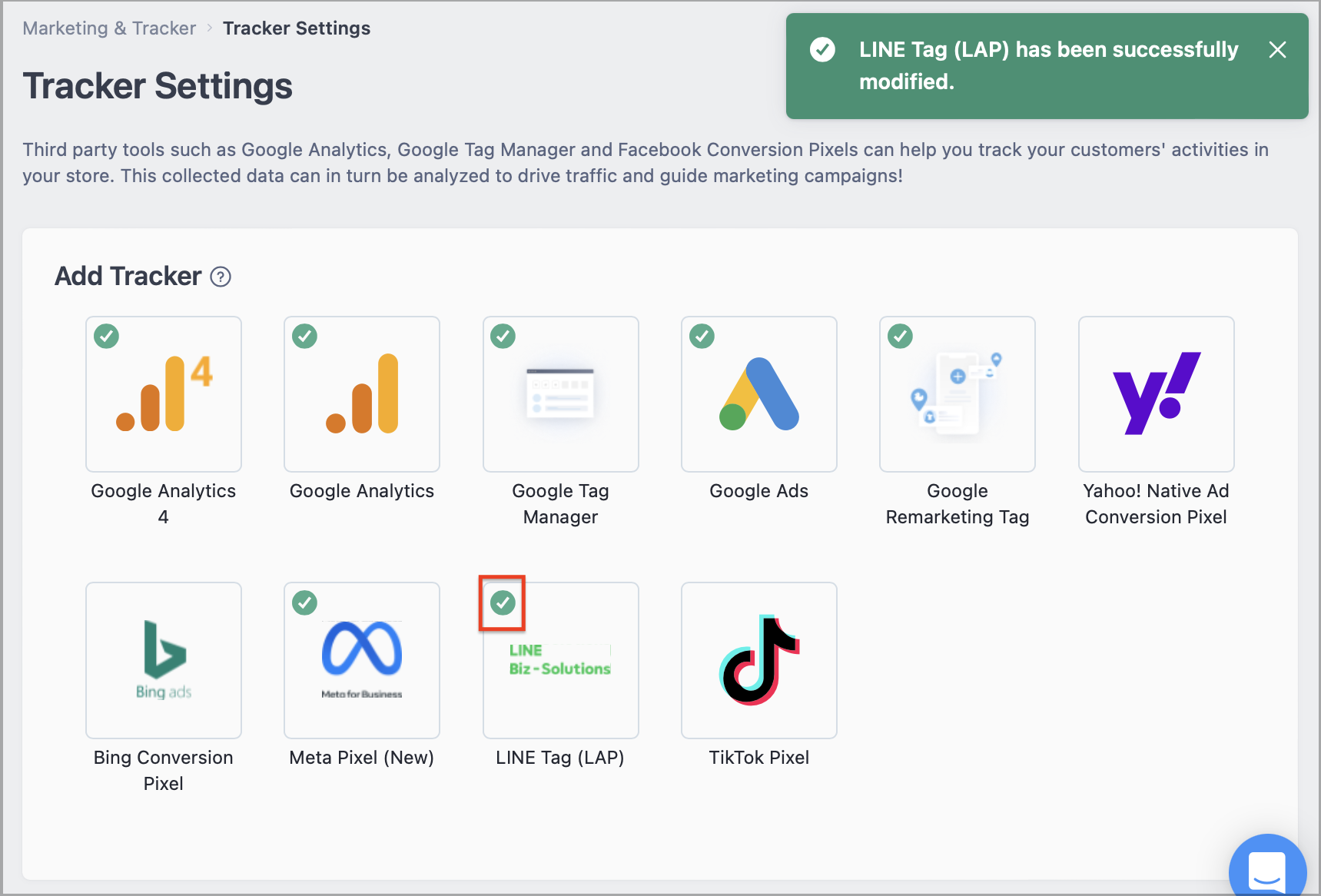This screenshot has width=1321, height=896.
Task: Open the LINE Biz-Solutions tracker card
Action: (561, 660)
